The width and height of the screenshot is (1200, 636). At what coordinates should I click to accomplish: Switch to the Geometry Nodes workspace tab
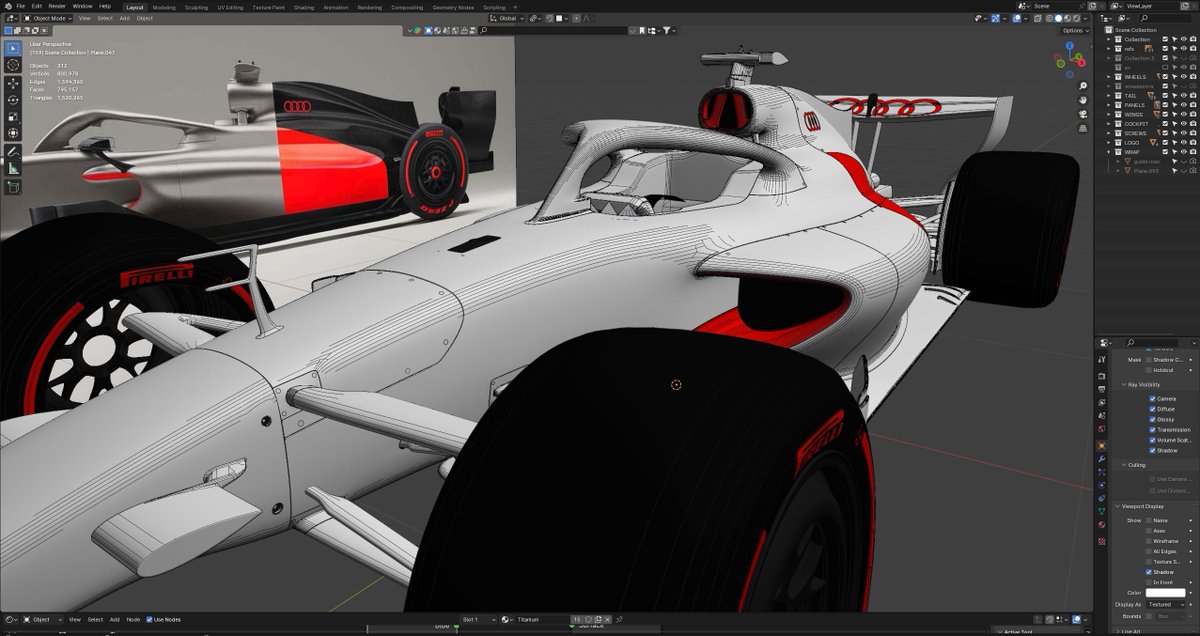coord(453,7)
